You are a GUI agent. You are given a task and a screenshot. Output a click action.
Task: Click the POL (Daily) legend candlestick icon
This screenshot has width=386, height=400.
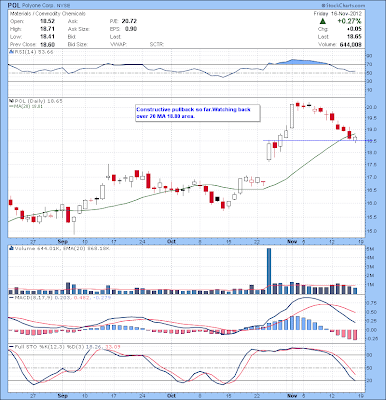(11, 101)
